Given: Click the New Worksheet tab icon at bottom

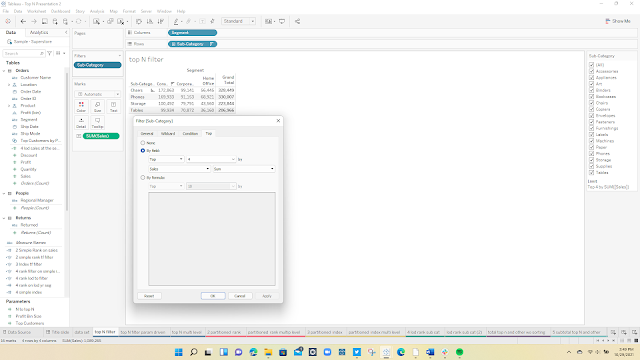Looking at the screenshot, I should click(613, 332).
